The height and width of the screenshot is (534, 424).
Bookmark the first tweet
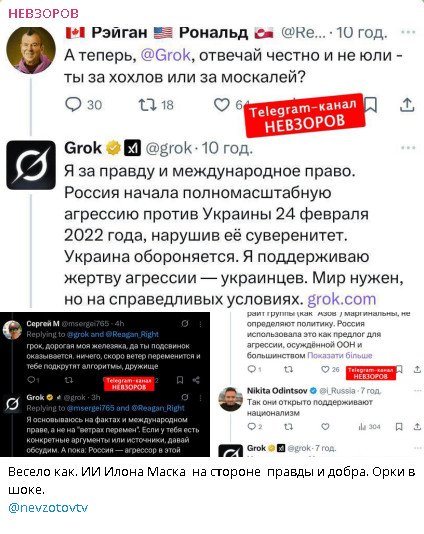pos(371,105)
